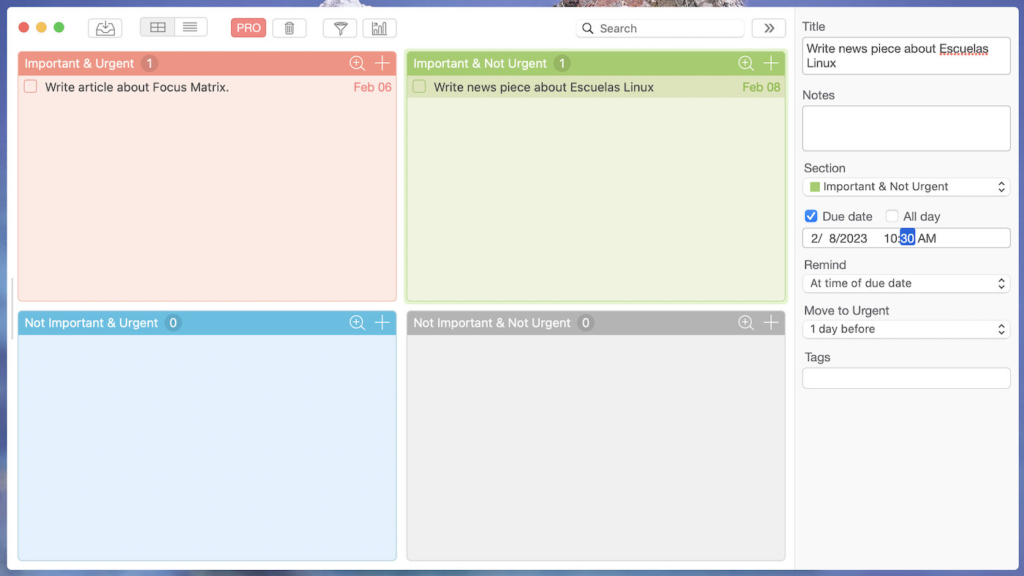Uncheck the Due date checkbox
The image size is (1024, 576).
coord(811,216)
